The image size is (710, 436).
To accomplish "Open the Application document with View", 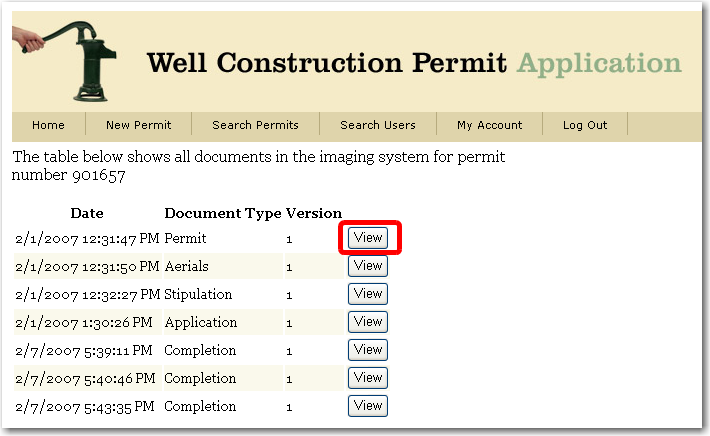I will (368, 322).
